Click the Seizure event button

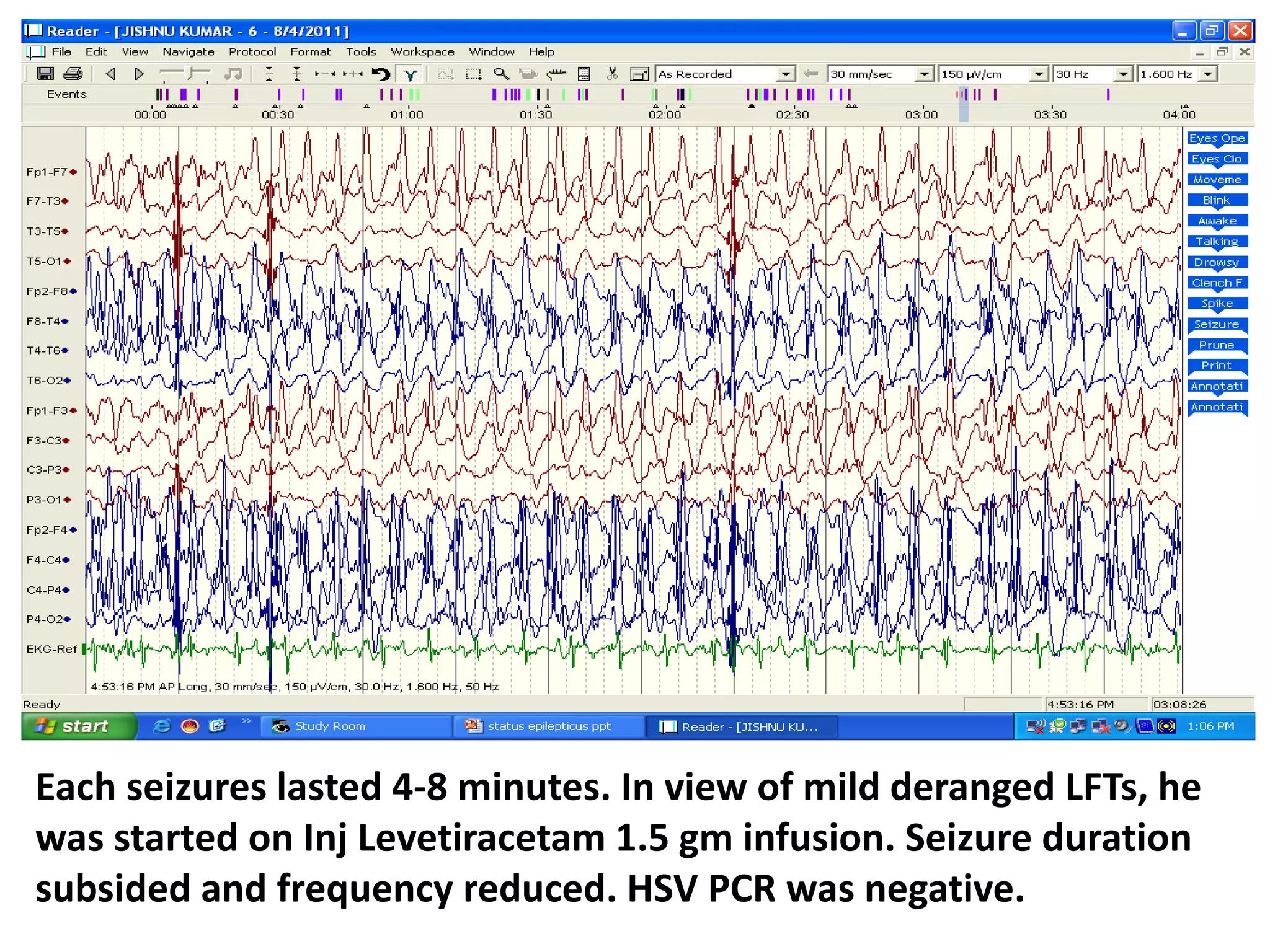pos(1217,324)
